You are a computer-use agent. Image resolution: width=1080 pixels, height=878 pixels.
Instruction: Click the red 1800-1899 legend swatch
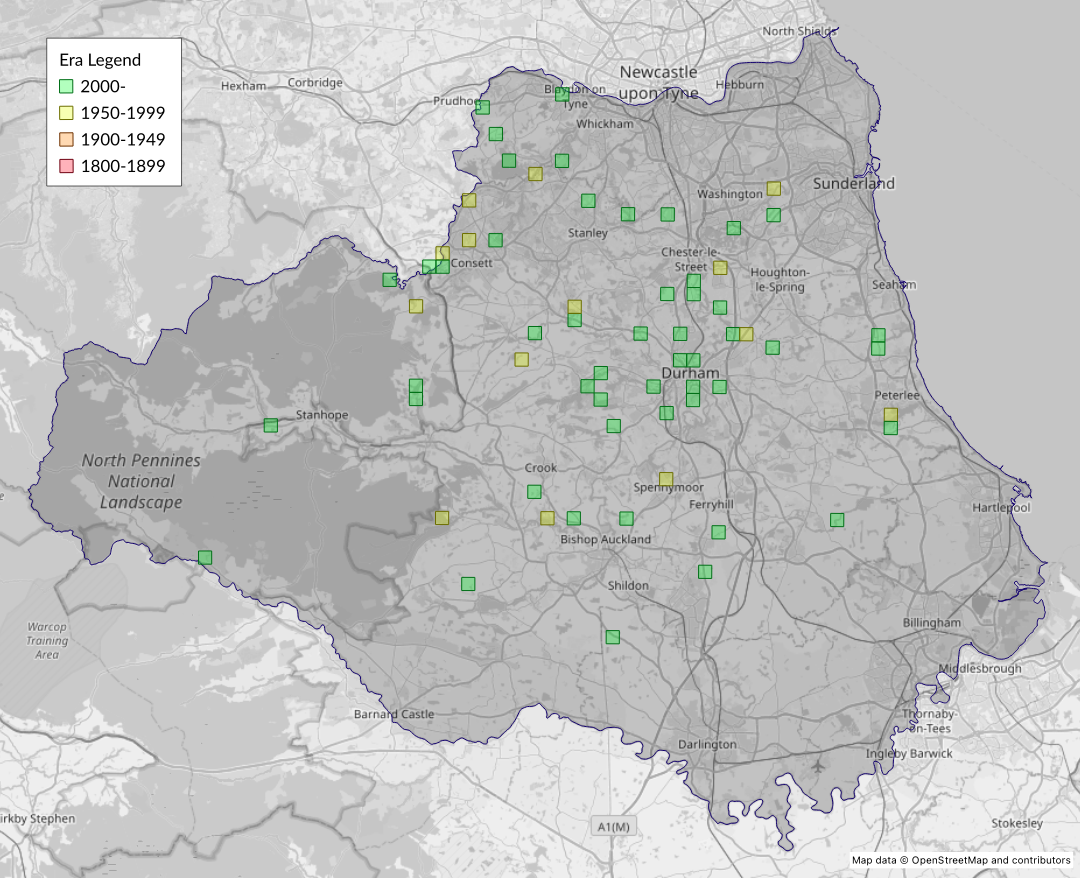click(67, 167)
